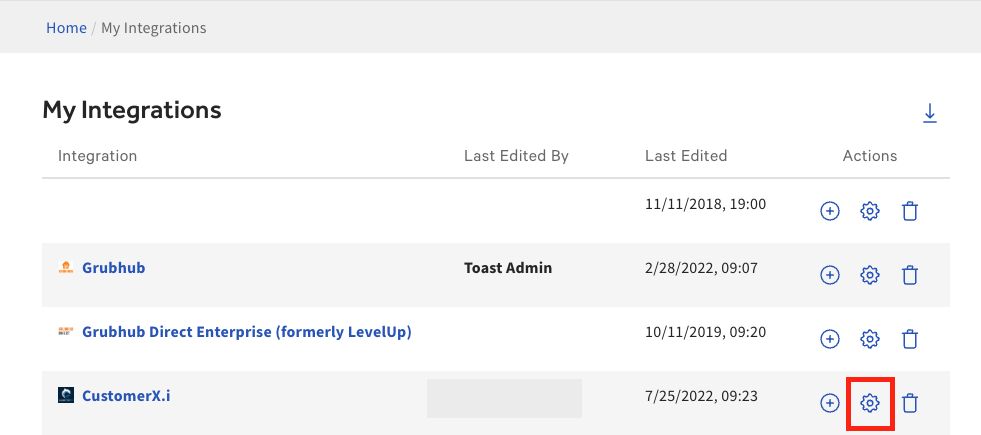981x435 pixels.
Task: Open Grubhub Direct Enterprise (formerly LevelUp) link
Action: point(246,332)
